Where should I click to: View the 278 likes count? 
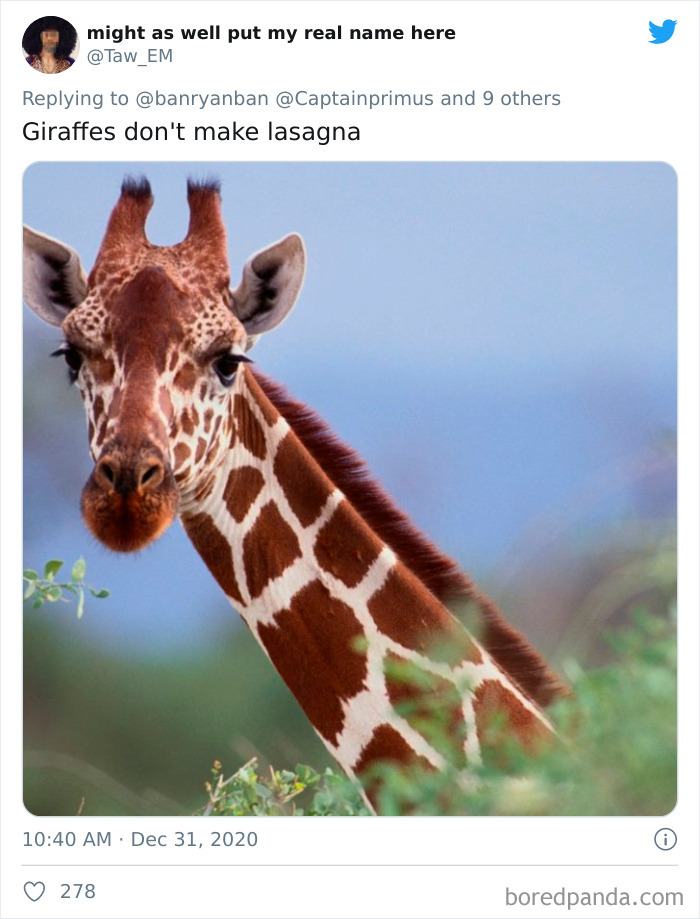(x=78, y=891)
